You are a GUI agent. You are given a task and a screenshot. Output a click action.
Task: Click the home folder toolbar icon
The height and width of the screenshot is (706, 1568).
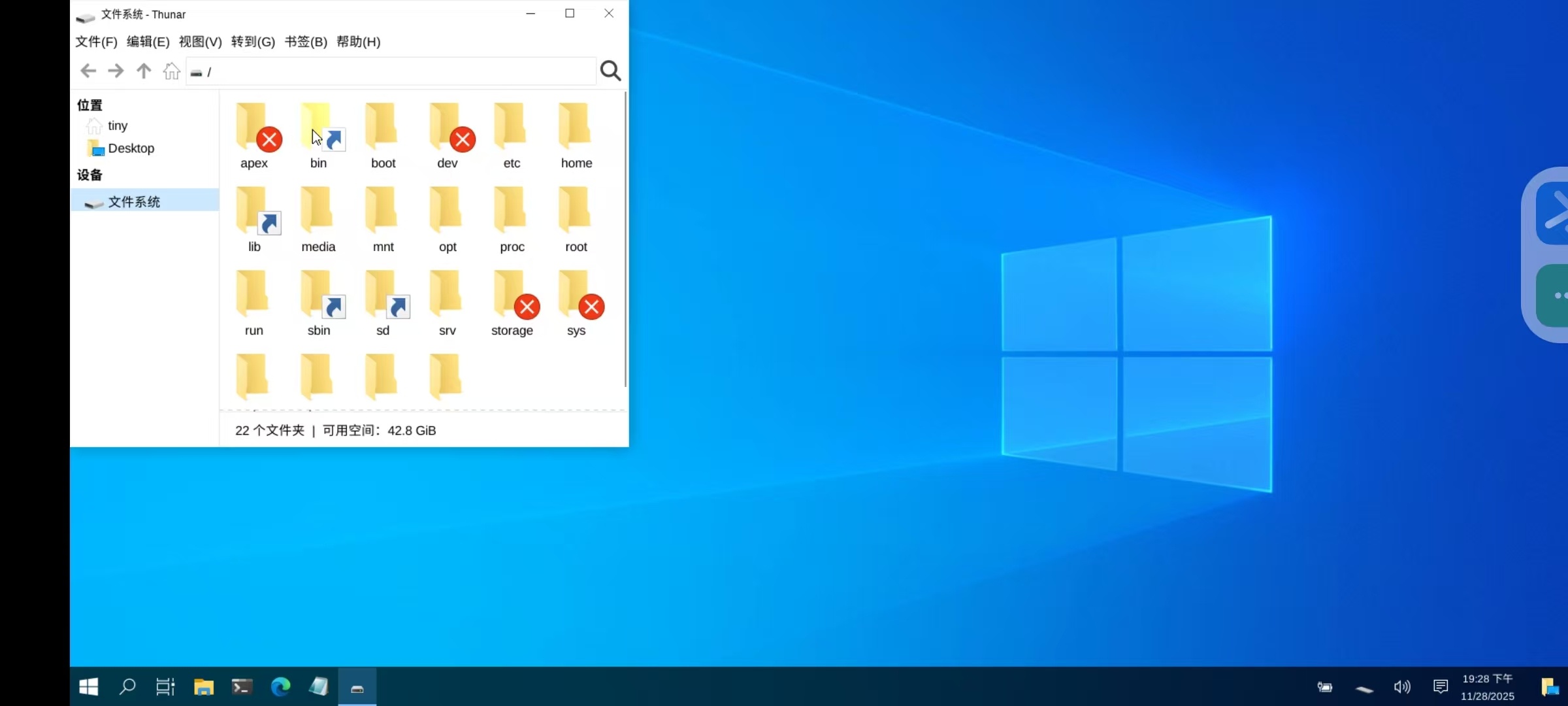tap(172, 71)
